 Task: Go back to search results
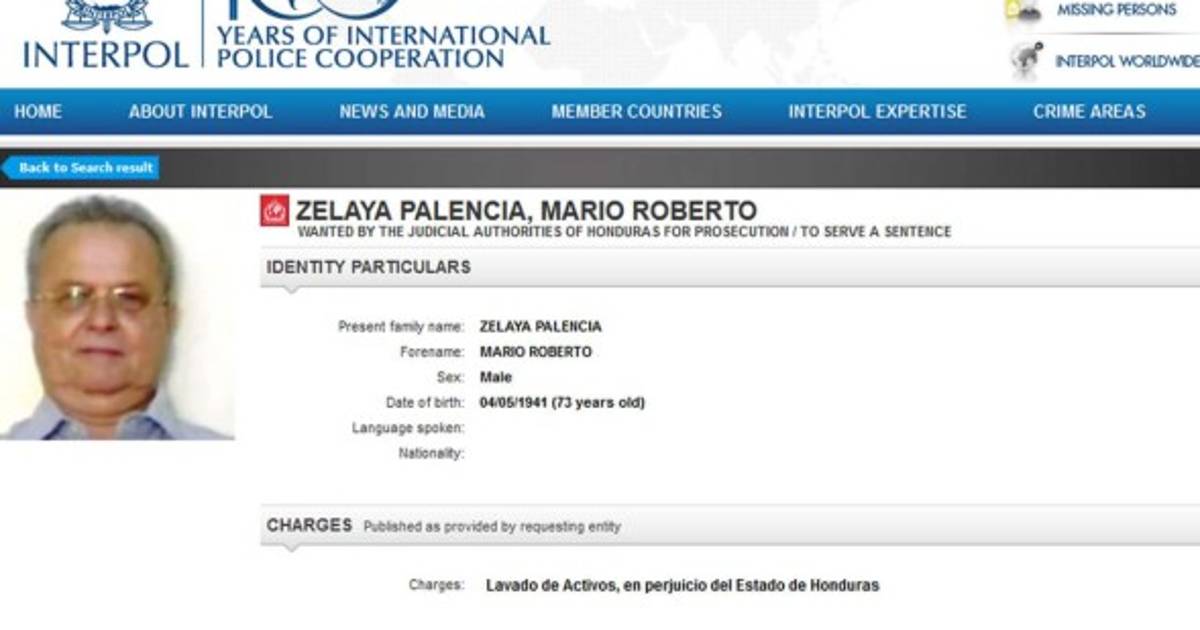tap(83, 168)
